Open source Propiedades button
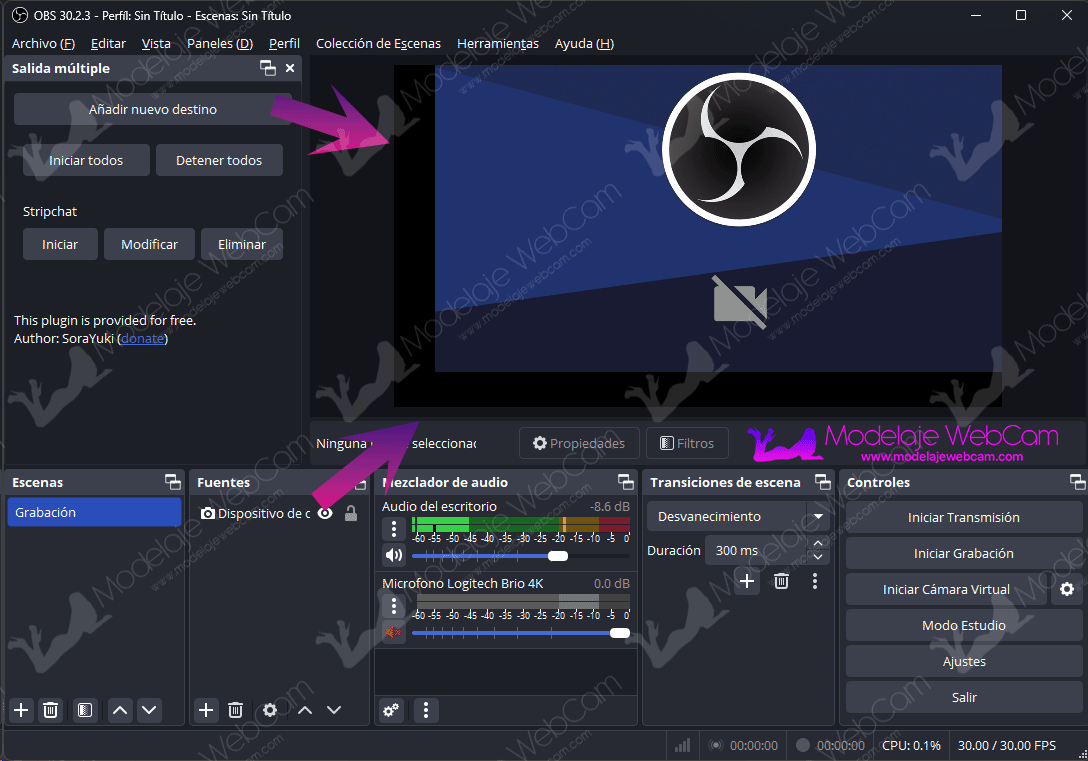This screenshot has height=761, width=1088. coord(579,443)
